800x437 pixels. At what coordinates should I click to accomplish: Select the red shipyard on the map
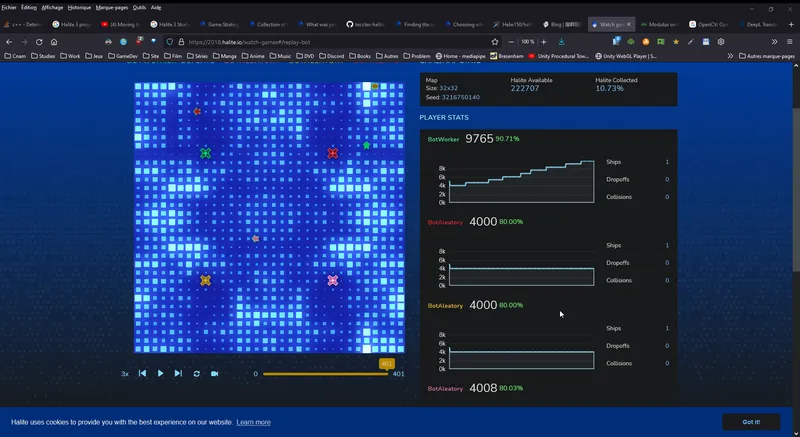point(333,153)
